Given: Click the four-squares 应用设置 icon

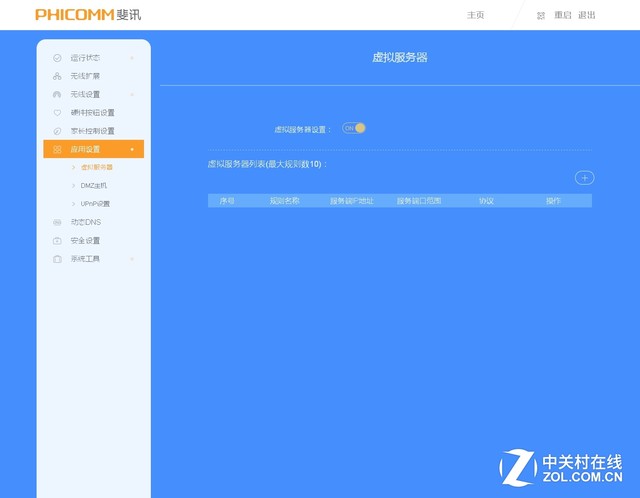Looking at the screenshot, I should point(57,149).
